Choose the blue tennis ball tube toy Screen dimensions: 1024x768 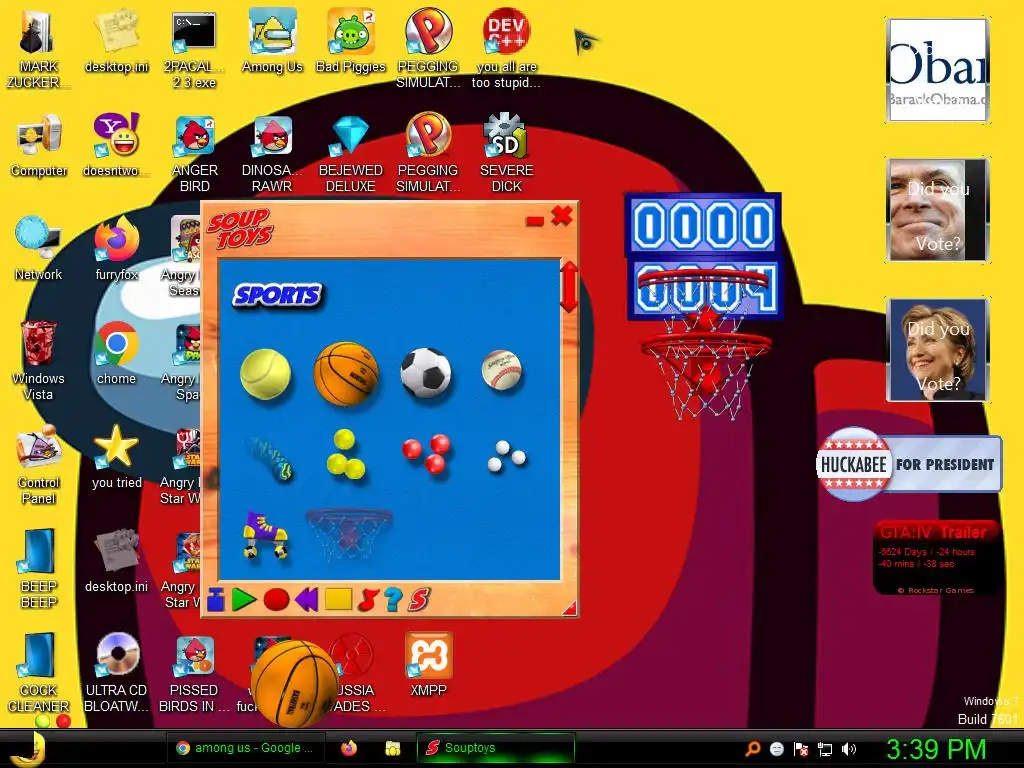[x=270, y=458]
